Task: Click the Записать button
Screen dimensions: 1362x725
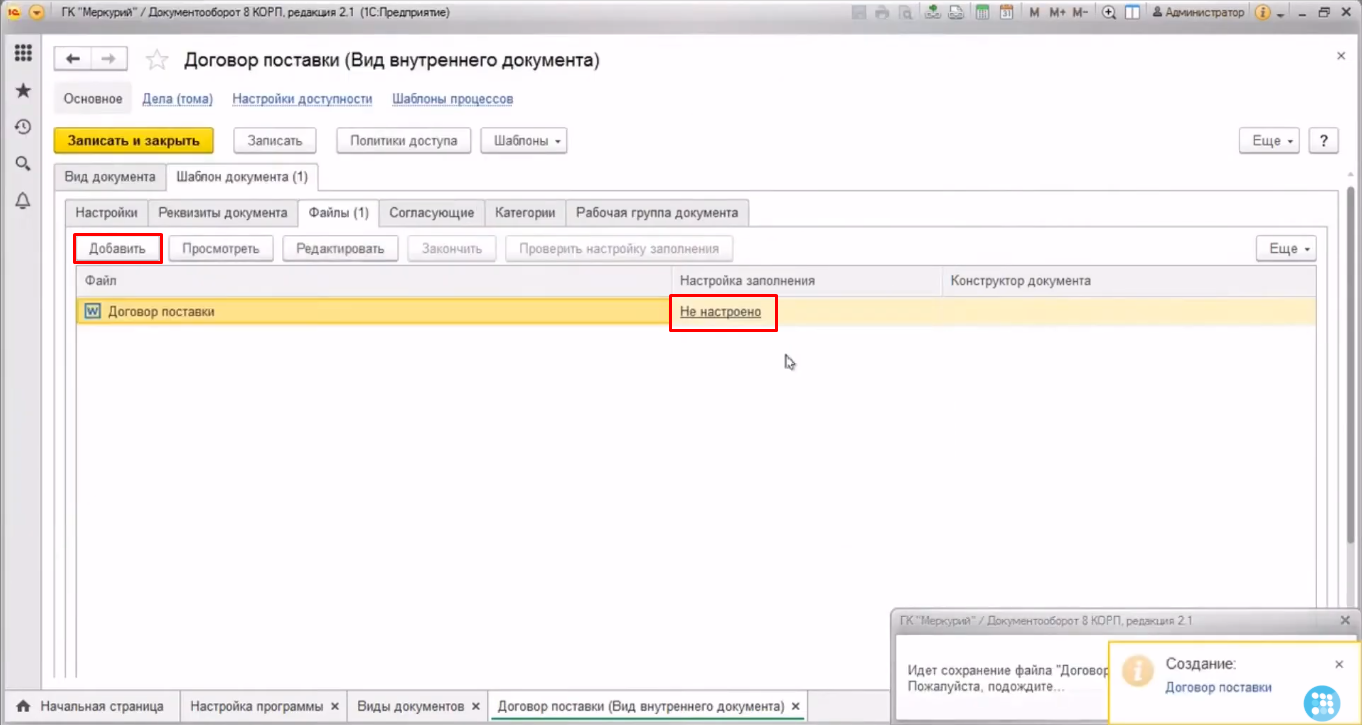Action: 275,141
